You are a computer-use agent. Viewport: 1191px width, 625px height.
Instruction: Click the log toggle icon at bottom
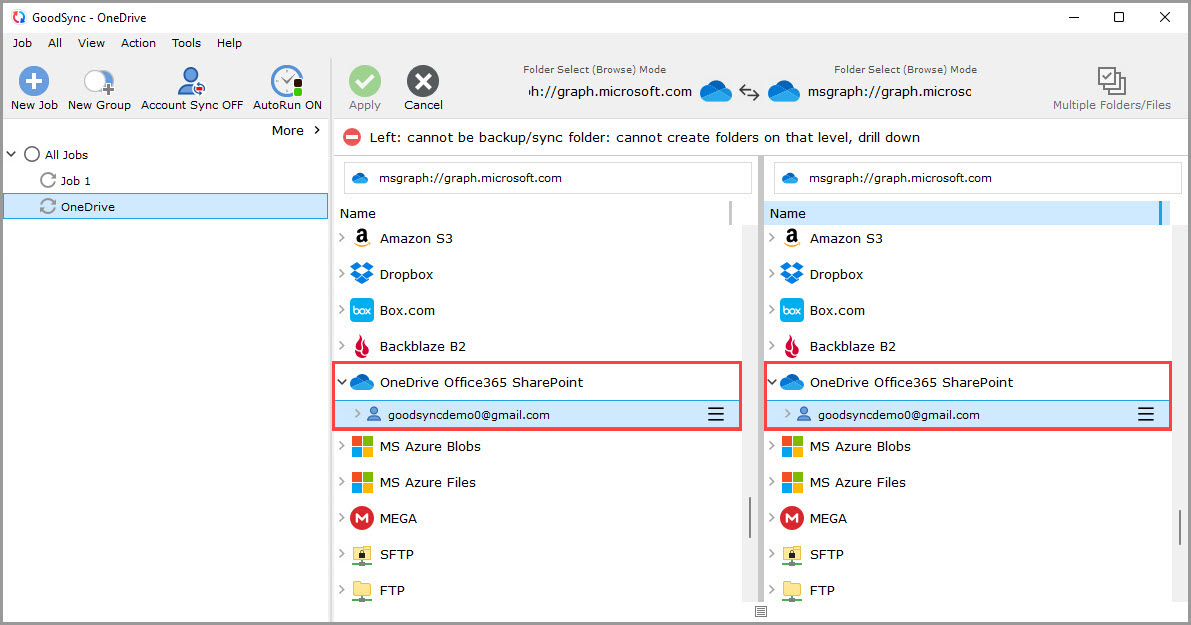(761, 611)
